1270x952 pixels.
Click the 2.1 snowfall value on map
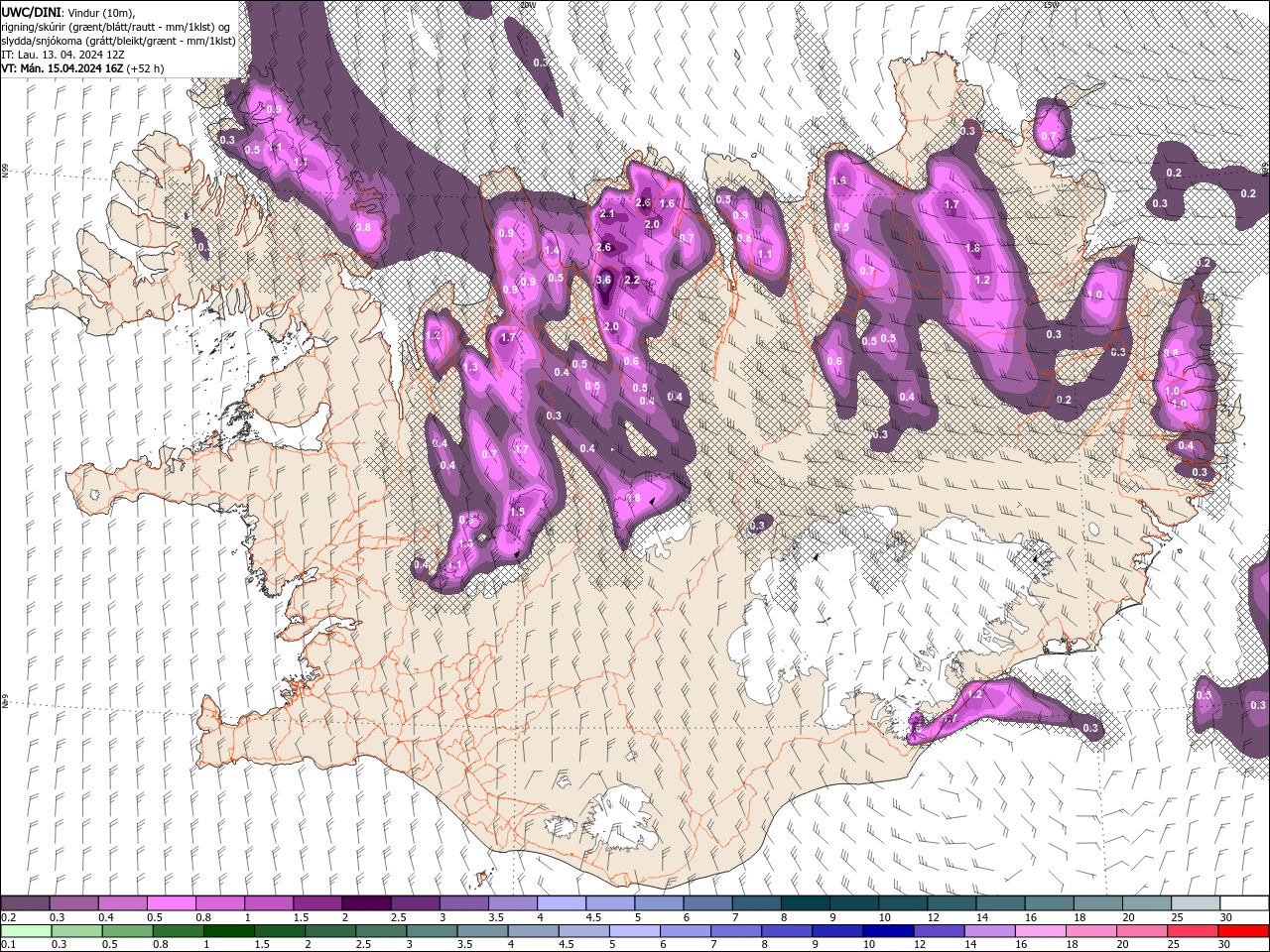(608, 214)
